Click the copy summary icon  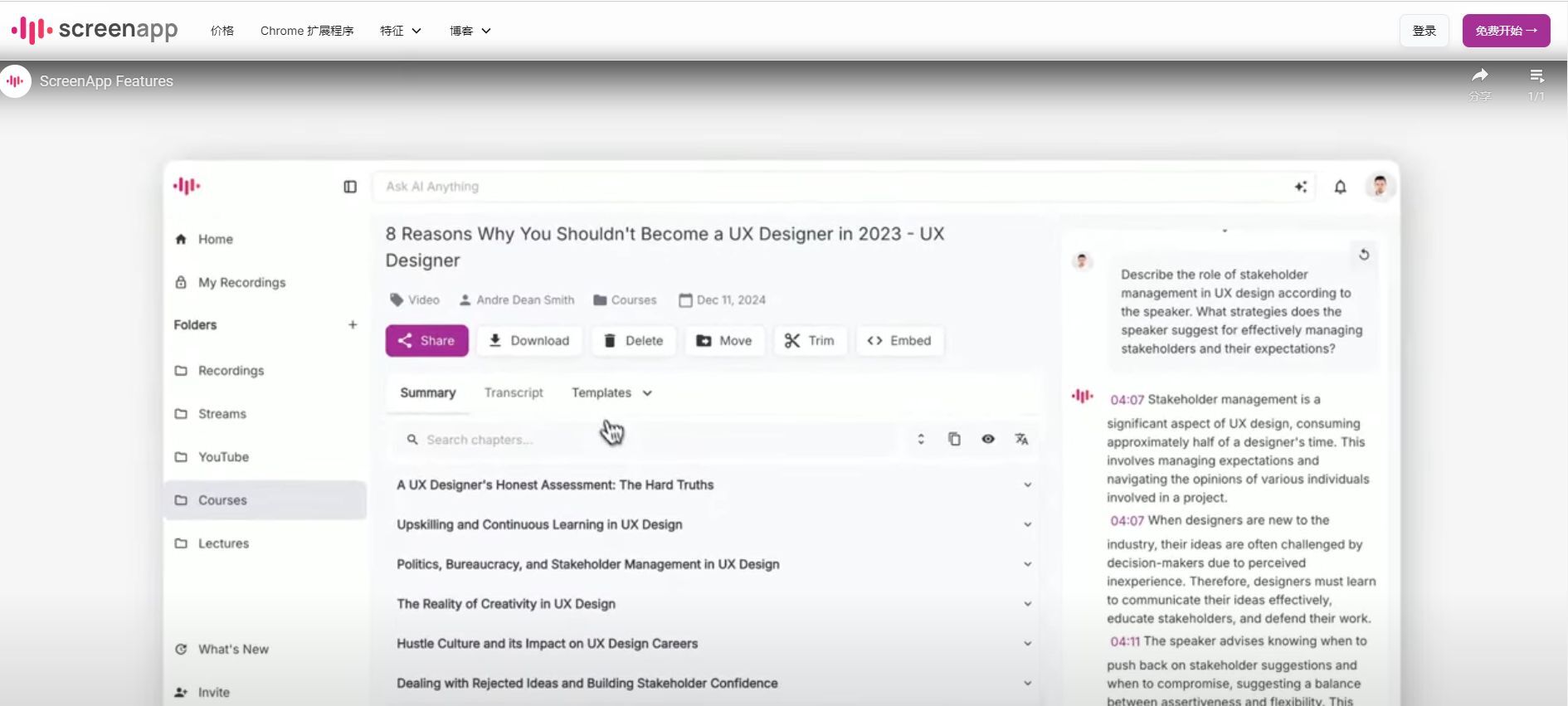click(x=954, y=439)
